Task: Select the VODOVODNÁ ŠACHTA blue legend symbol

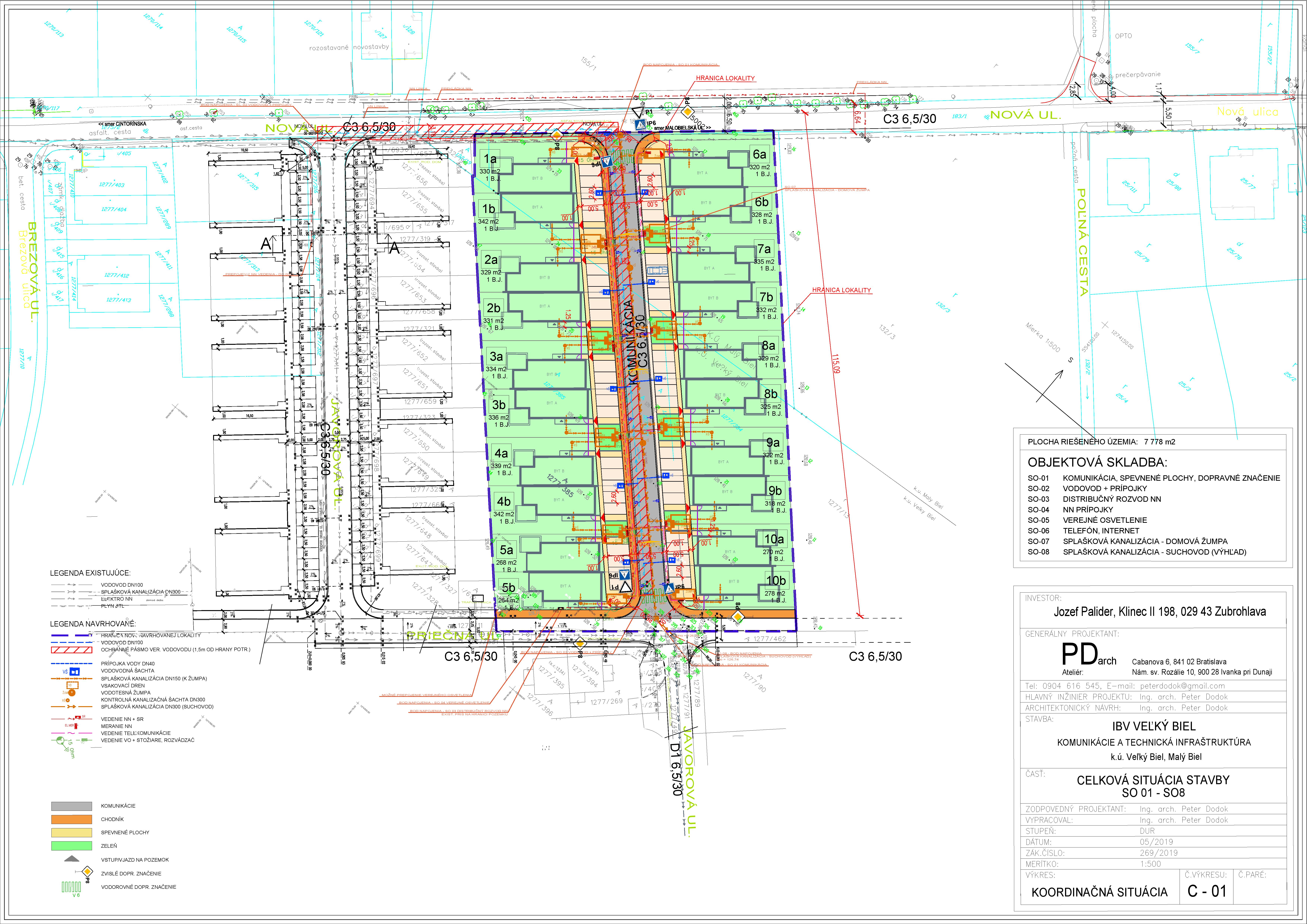Action: pos(75,671)
